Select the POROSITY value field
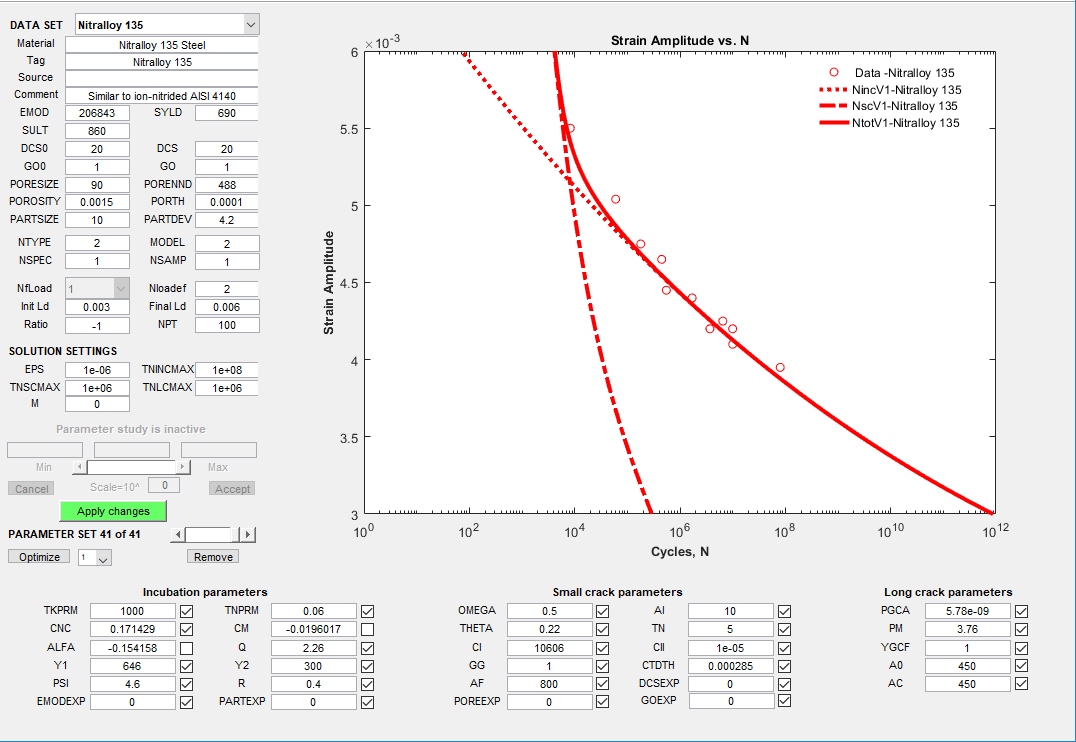Screen dimensions: 1076x742 click(97, 202)
